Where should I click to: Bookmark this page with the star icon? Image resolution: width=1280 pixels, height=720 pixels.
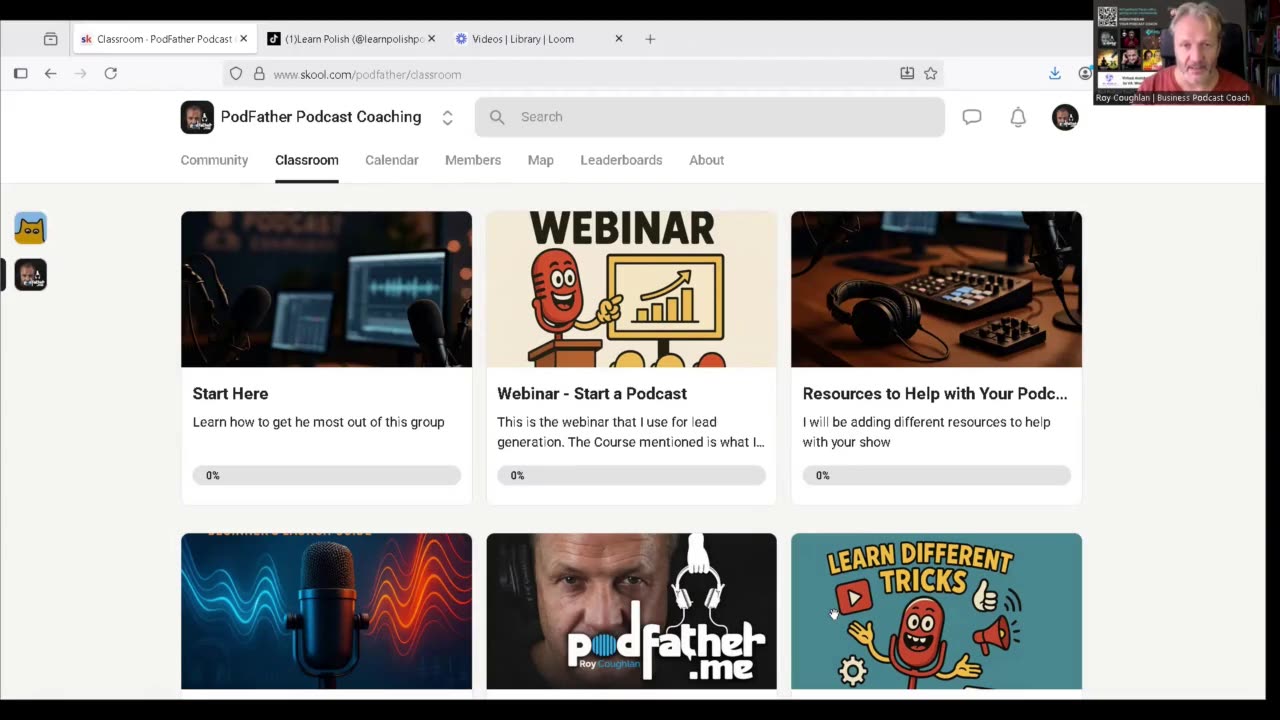coord(930,74)
